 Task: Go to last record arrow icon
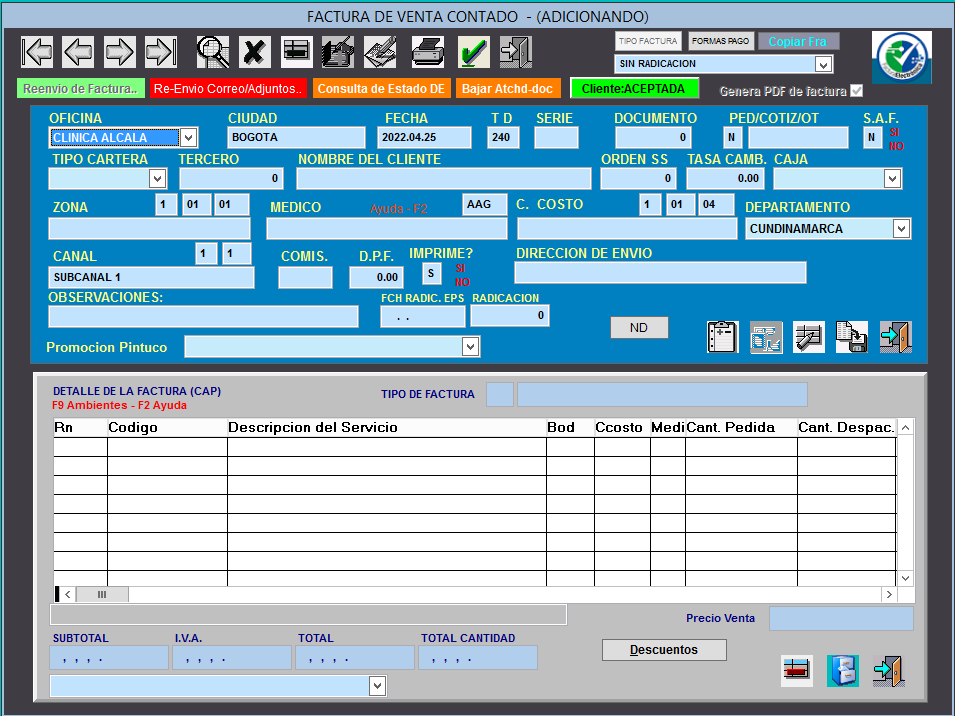(x=161, y=52)
